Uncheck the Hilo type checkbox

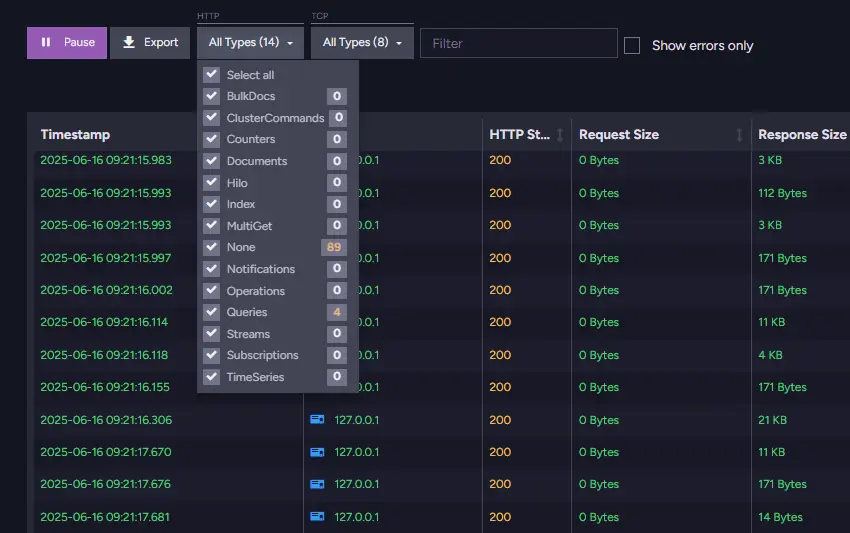tap(211, 183)
